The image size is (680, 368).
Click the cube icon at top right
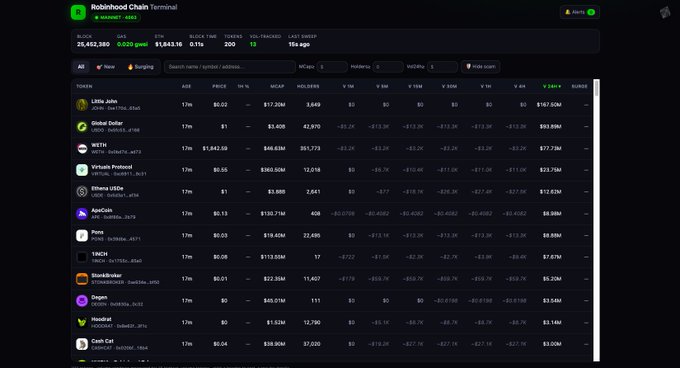point(665,12)
